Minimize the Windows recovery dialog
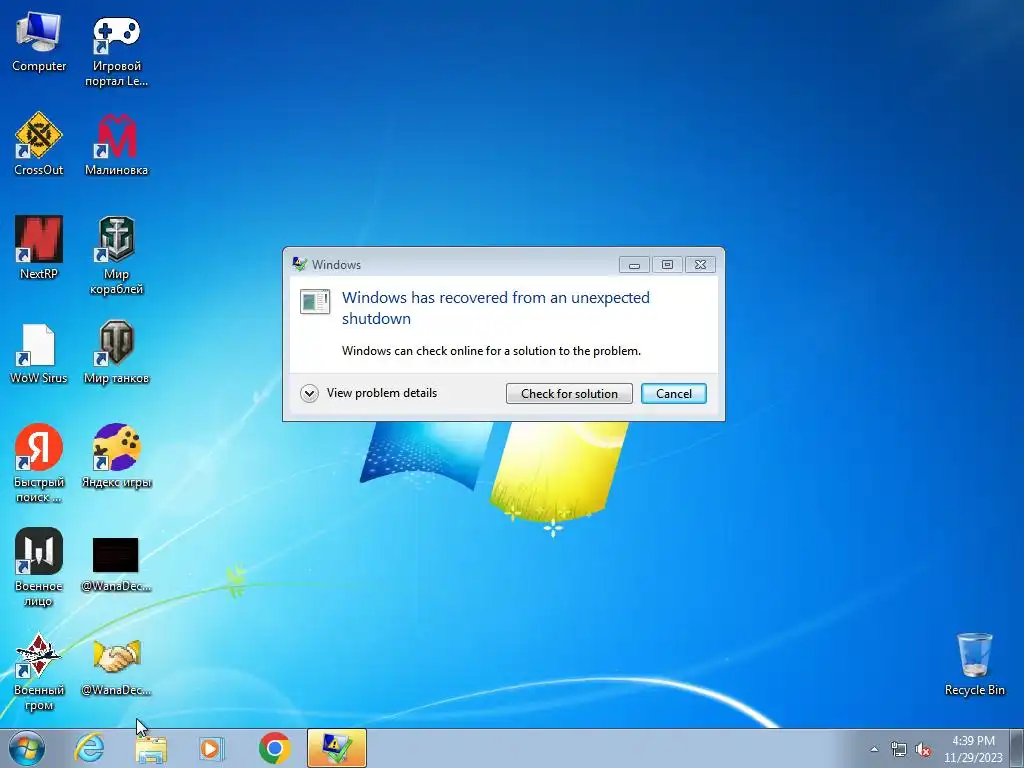The width and height of the screenshot is (1024, 768). 634,264
